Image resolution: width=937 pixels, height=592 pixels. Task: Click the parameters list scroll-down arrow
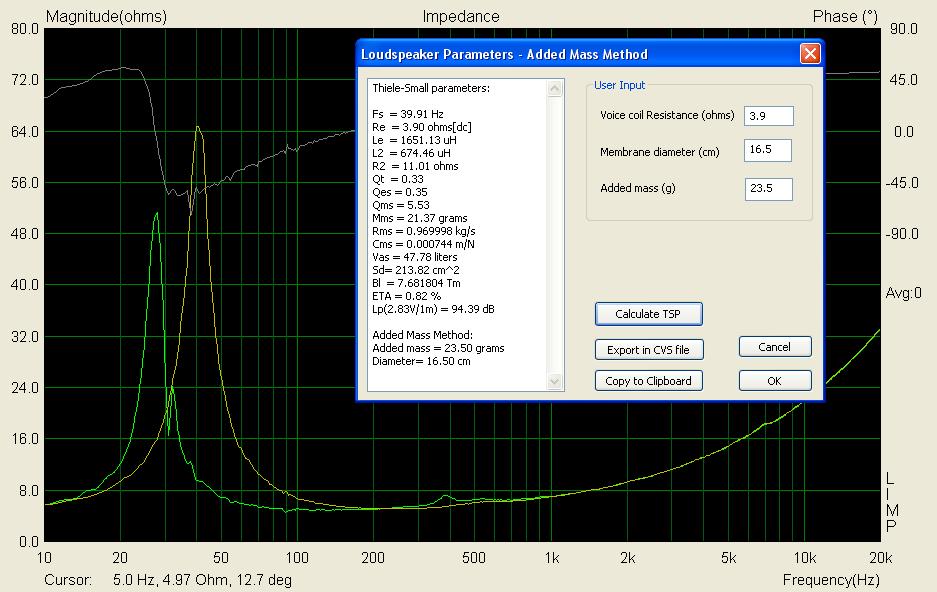pyautogui.click(x=555, y=381)
